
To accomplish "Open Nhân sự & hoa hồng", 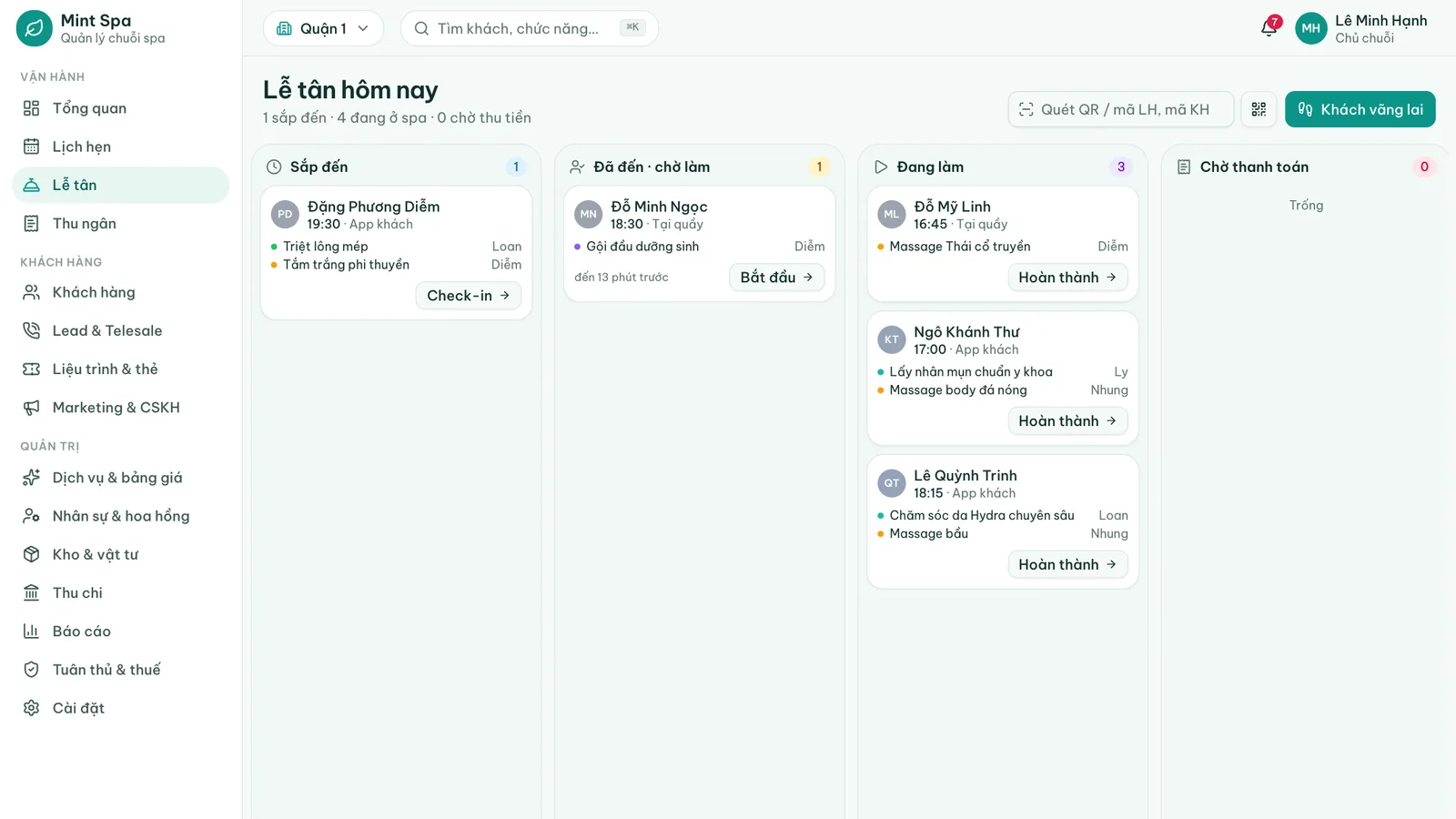I will [x=120, y=516].
